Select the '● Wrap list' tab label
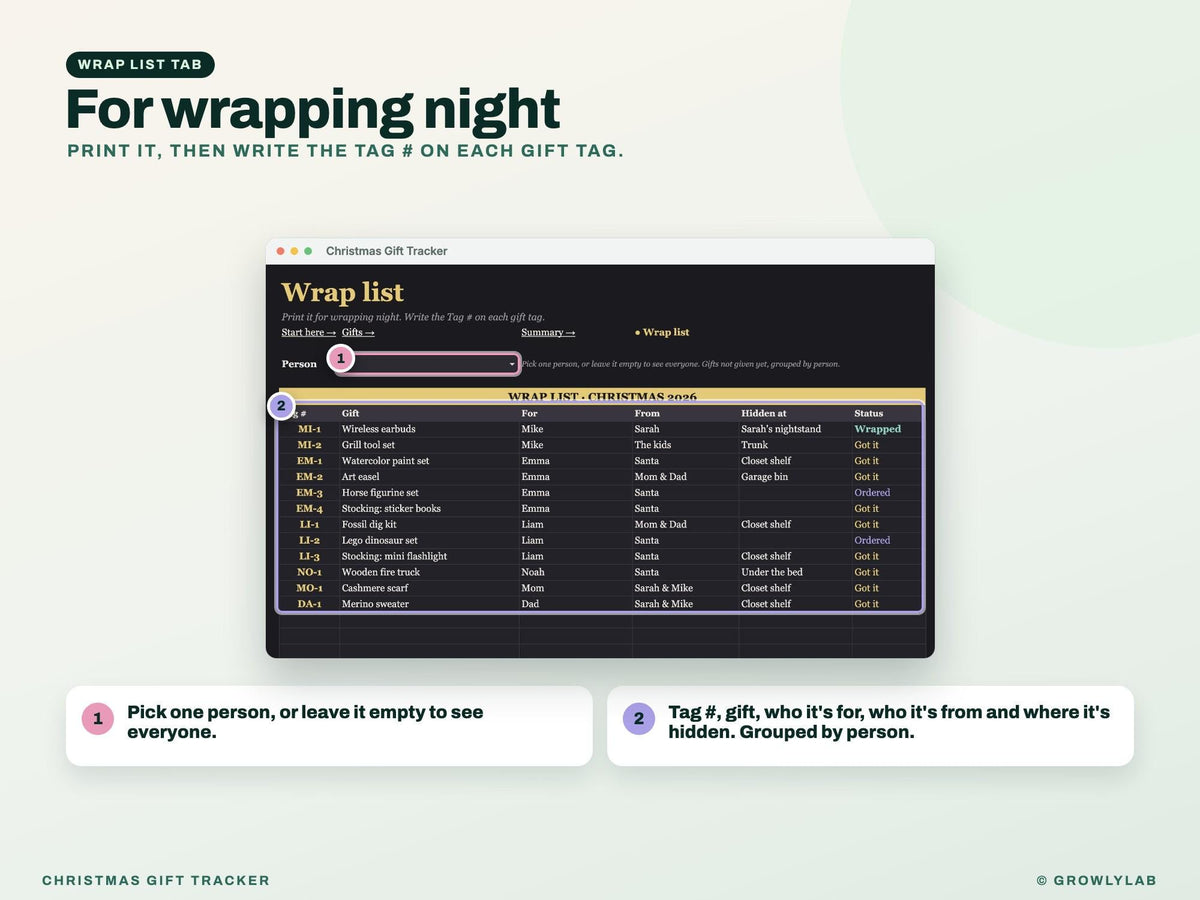This screenshot has width=1200, height=900. (x=662, y=332)
